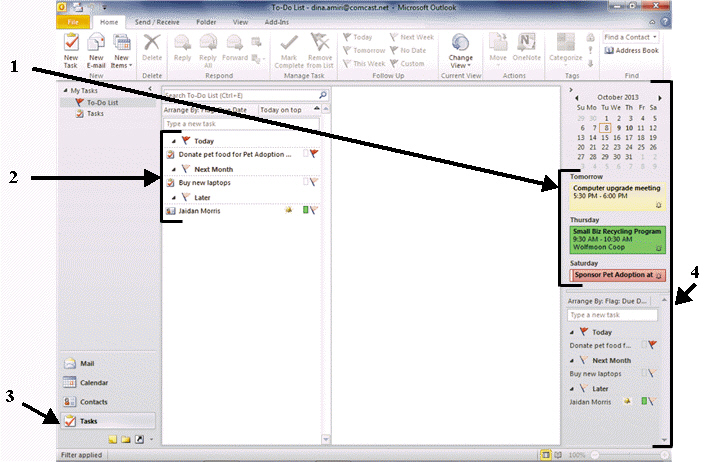Image resolution: width=704 pixels, height=462 pixels.
Task: Open Custom follow up flag option
Action: 407,63
